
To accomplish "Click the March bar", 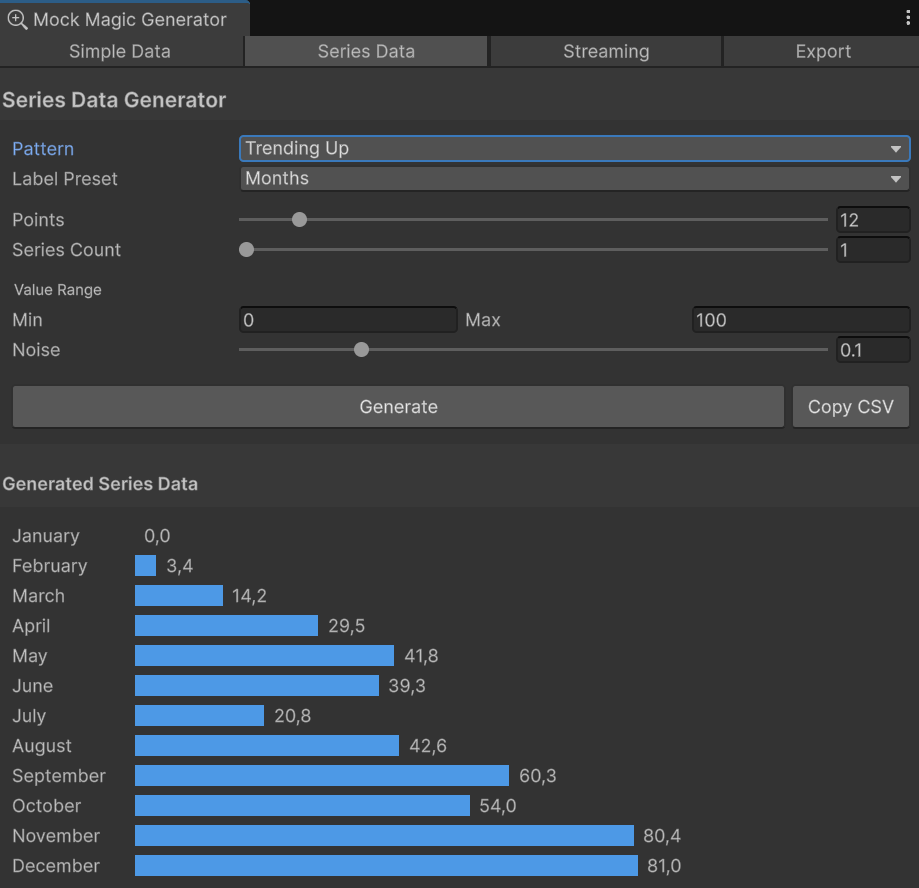I will coord(179,596).
